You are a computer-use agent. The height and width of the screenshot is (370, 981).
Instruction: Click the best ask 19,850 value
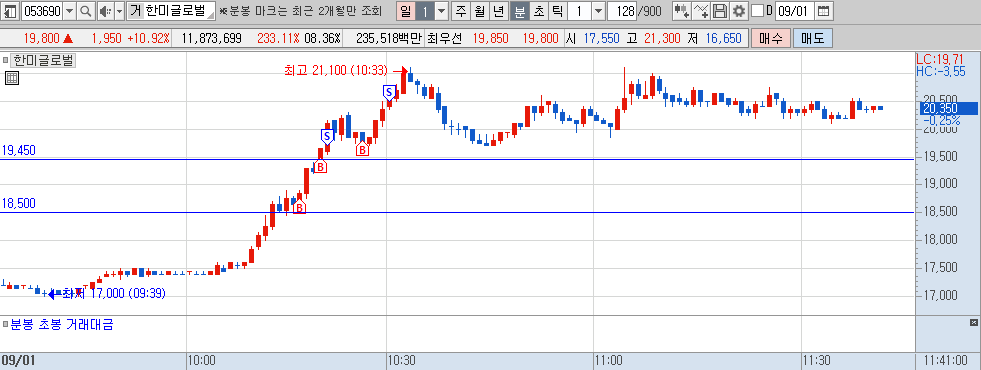[x=490, y=38]
